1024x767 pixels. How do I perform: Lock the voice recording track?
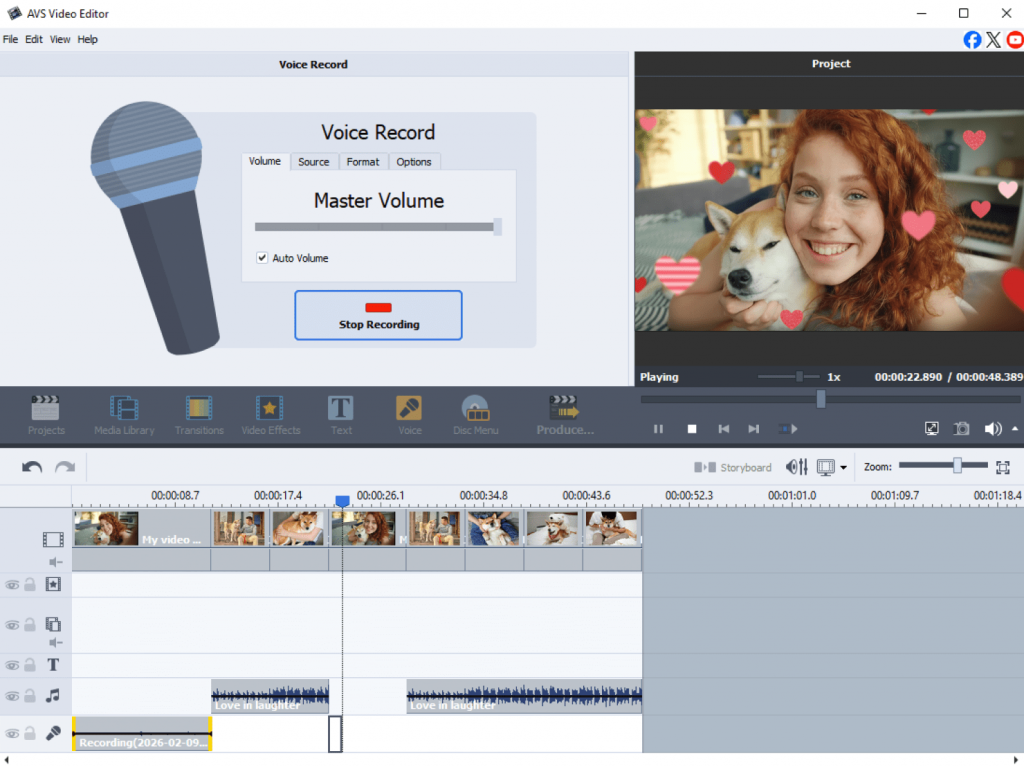pyautogui.click(x=30, y=733)
